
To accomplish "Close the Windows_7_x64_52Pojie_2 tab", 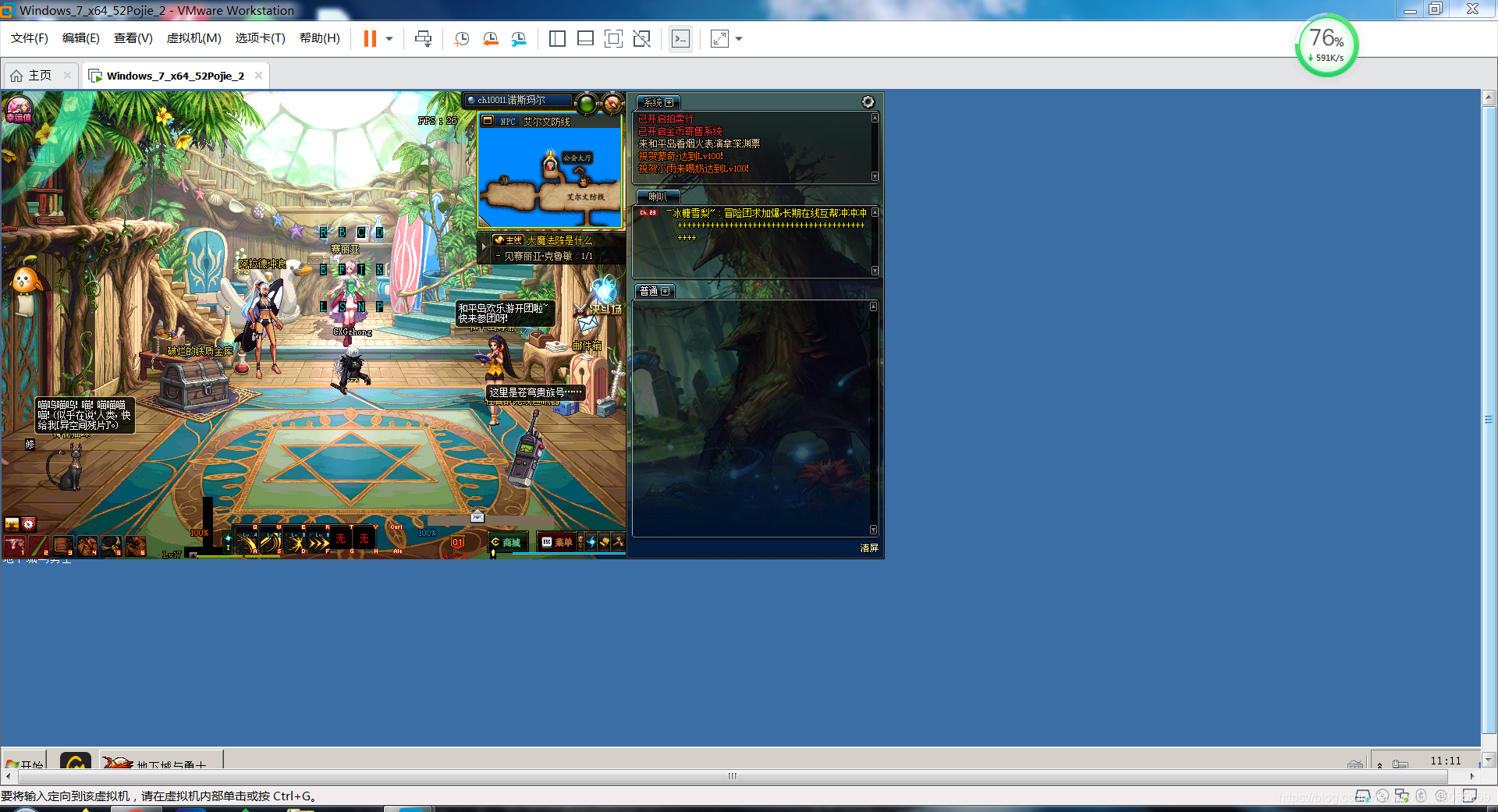I will (x=258, y=76).
